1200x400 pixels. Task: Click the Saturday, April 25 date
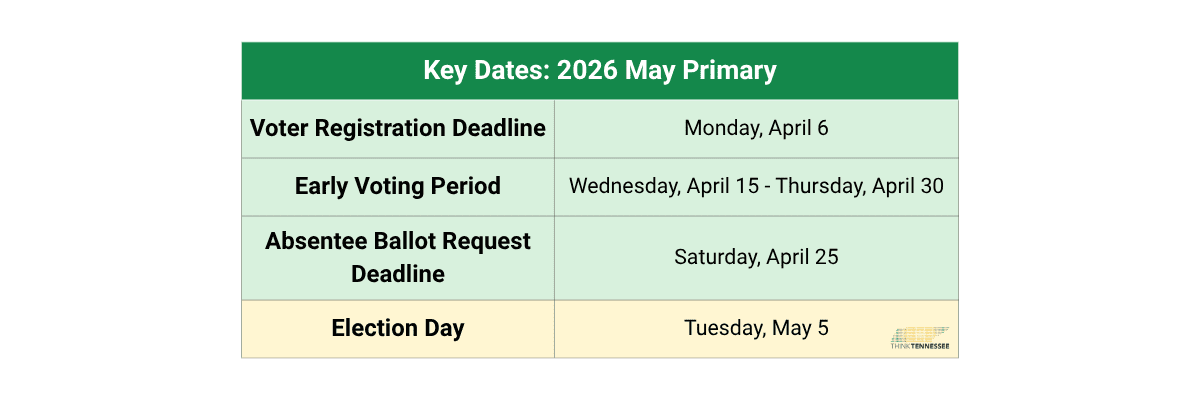(x=756, y=257)
